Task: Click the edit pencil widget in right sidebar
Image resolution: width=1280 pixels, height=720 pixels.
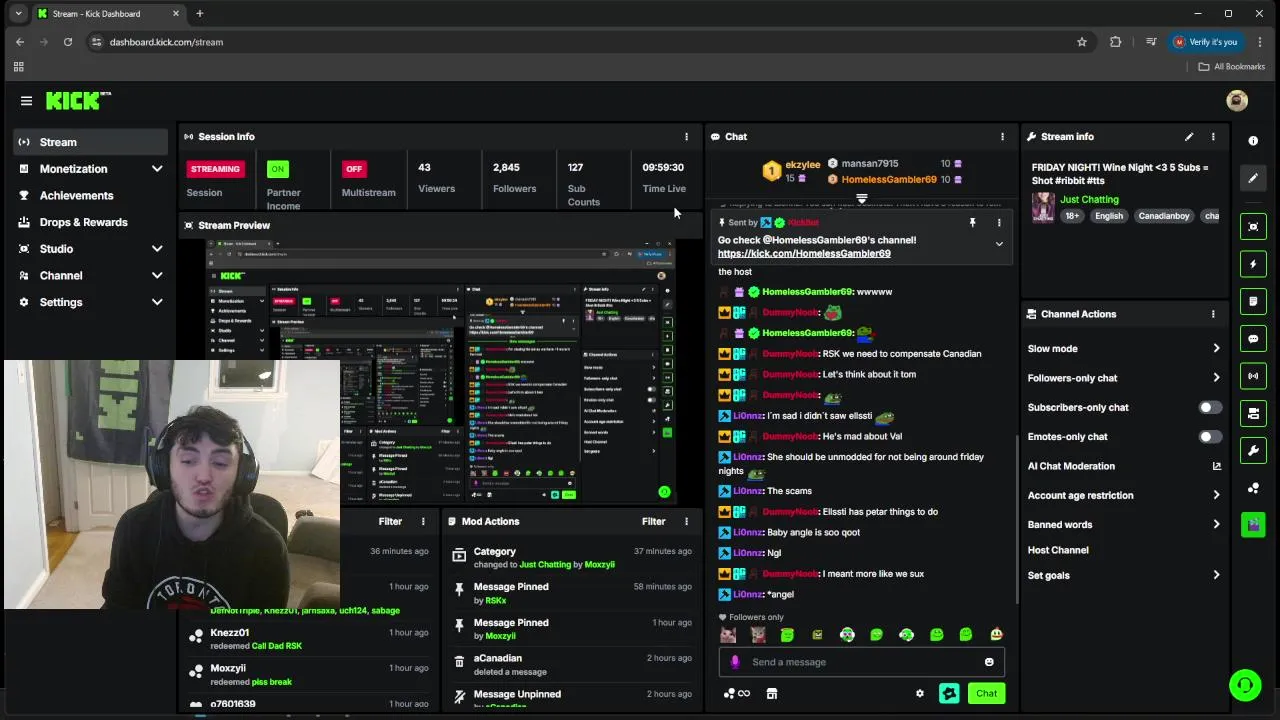Action: pyautogui.click(x=1253, y=178)
